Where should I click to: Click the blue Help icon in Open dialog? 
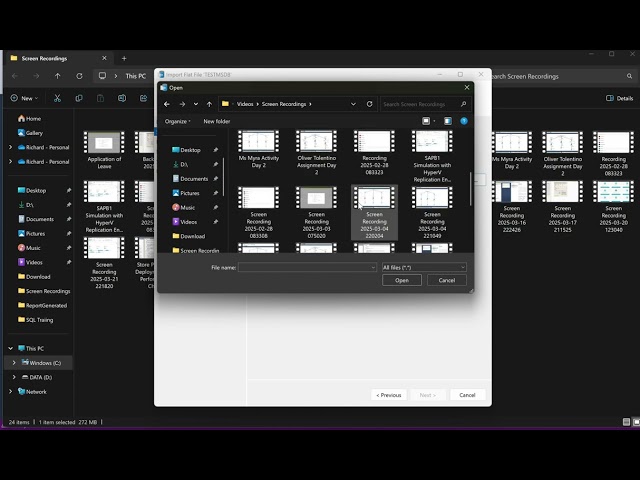pos(464,121)
